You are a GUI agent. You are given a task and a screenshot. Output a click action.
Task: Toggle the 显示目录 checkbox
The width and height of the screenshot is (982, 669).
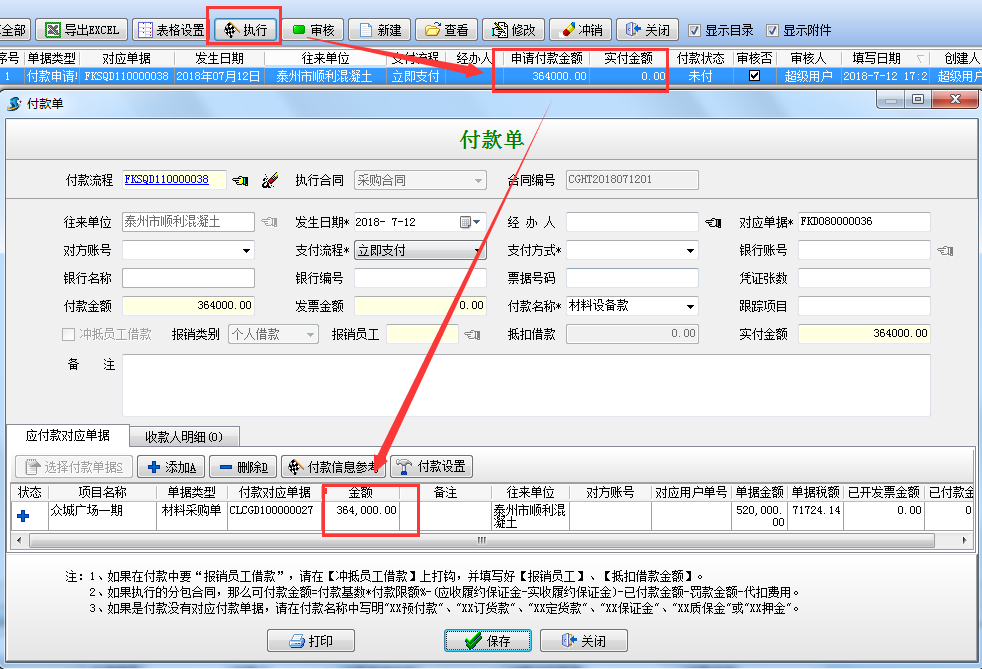coord(694,30)
